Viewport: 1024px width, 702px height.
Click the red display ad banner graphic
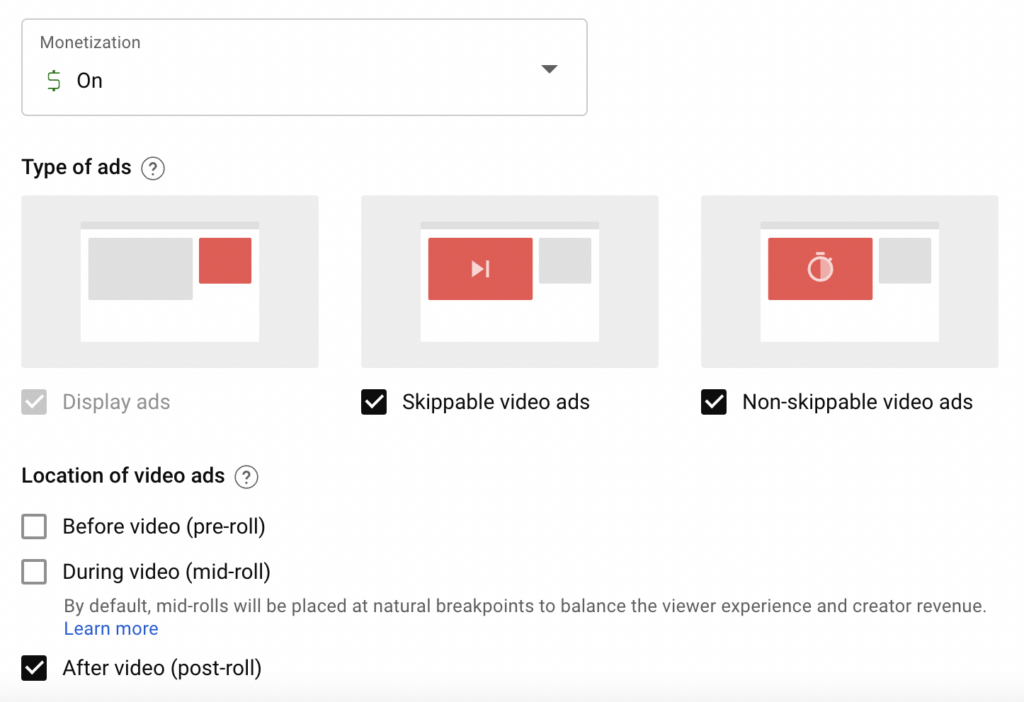[225, 261]
